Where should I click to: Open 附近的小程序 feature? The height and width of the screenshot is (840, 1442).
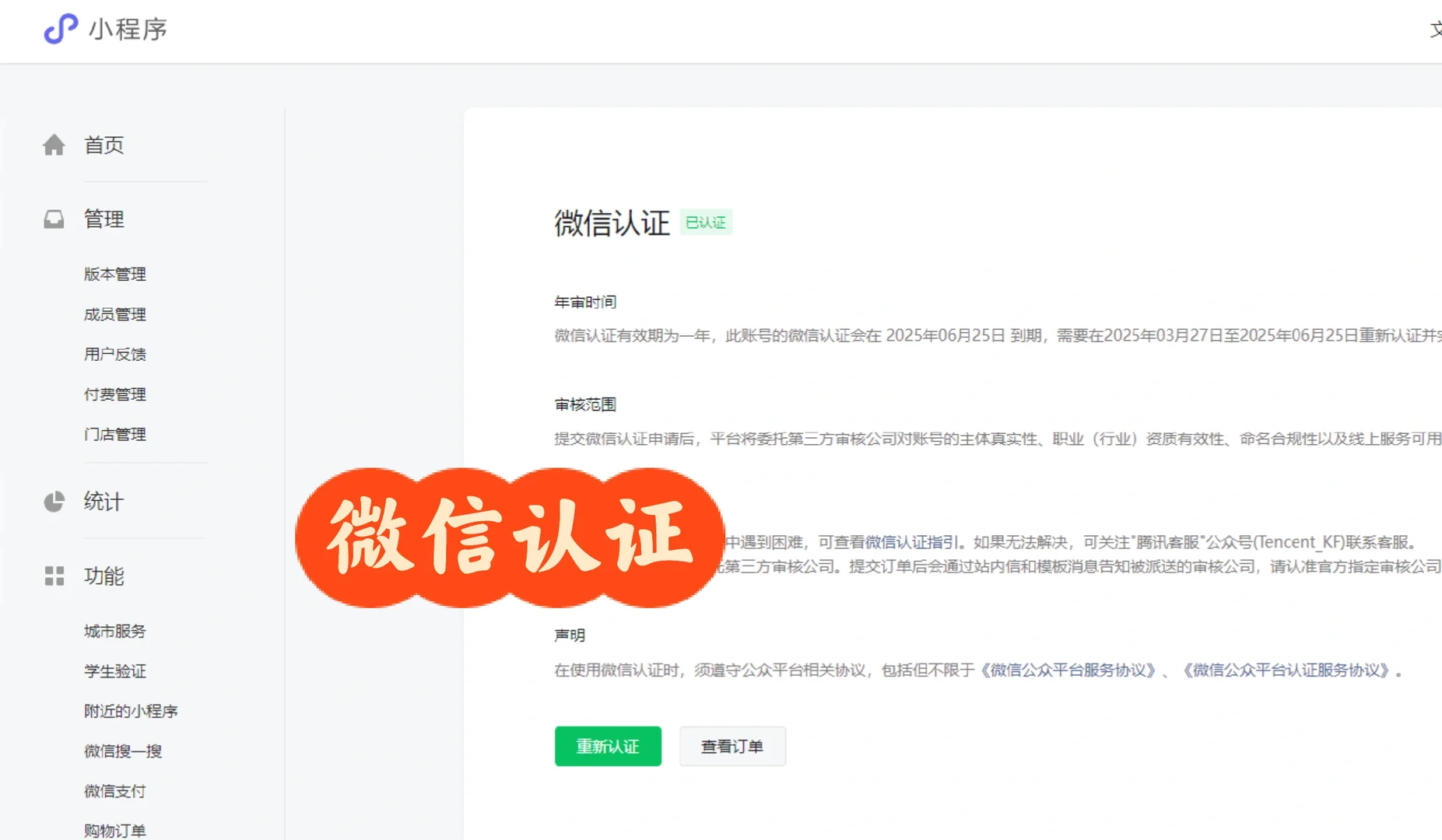(132, 711)
